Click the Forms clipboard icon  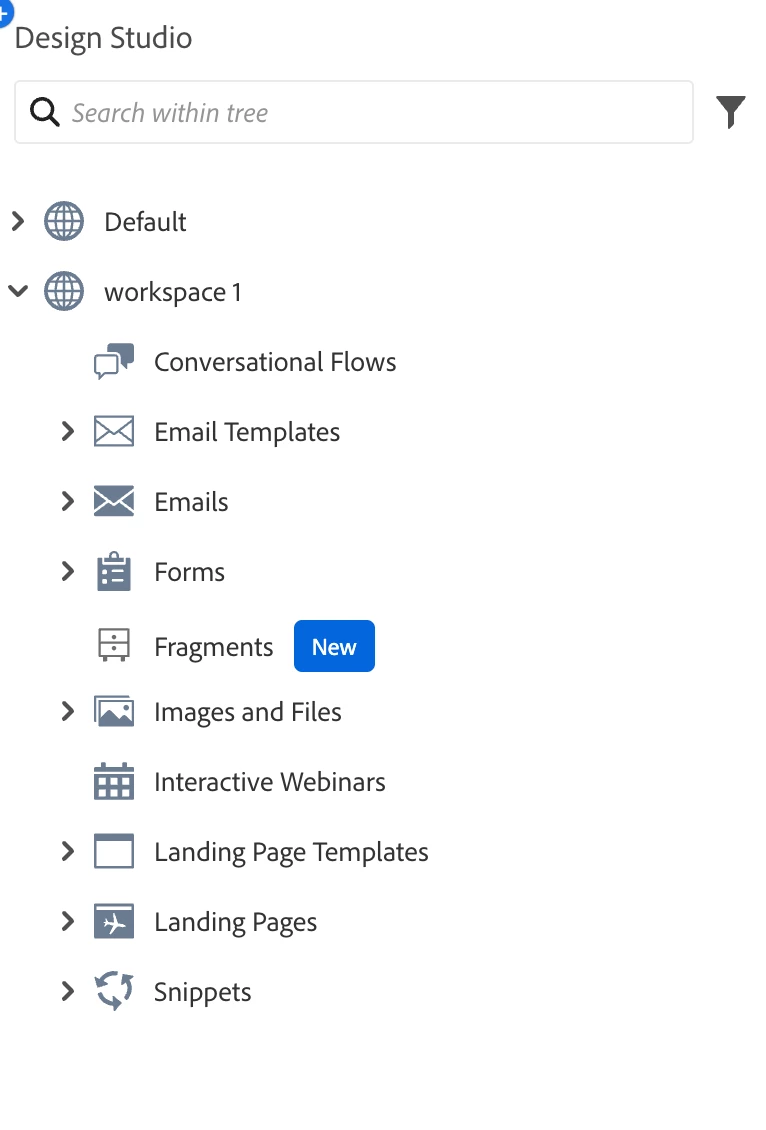tap(114, 571)
